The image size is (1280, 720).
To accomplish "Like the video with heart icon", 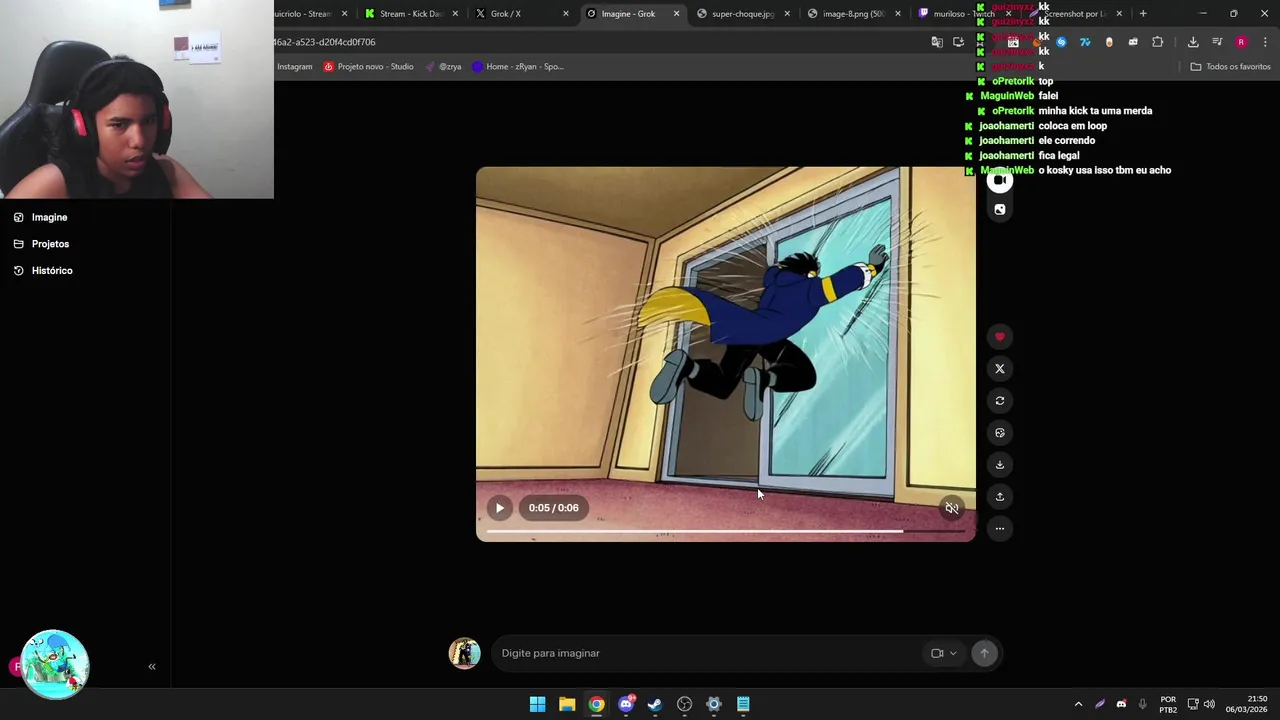I will tap(999, 337).
